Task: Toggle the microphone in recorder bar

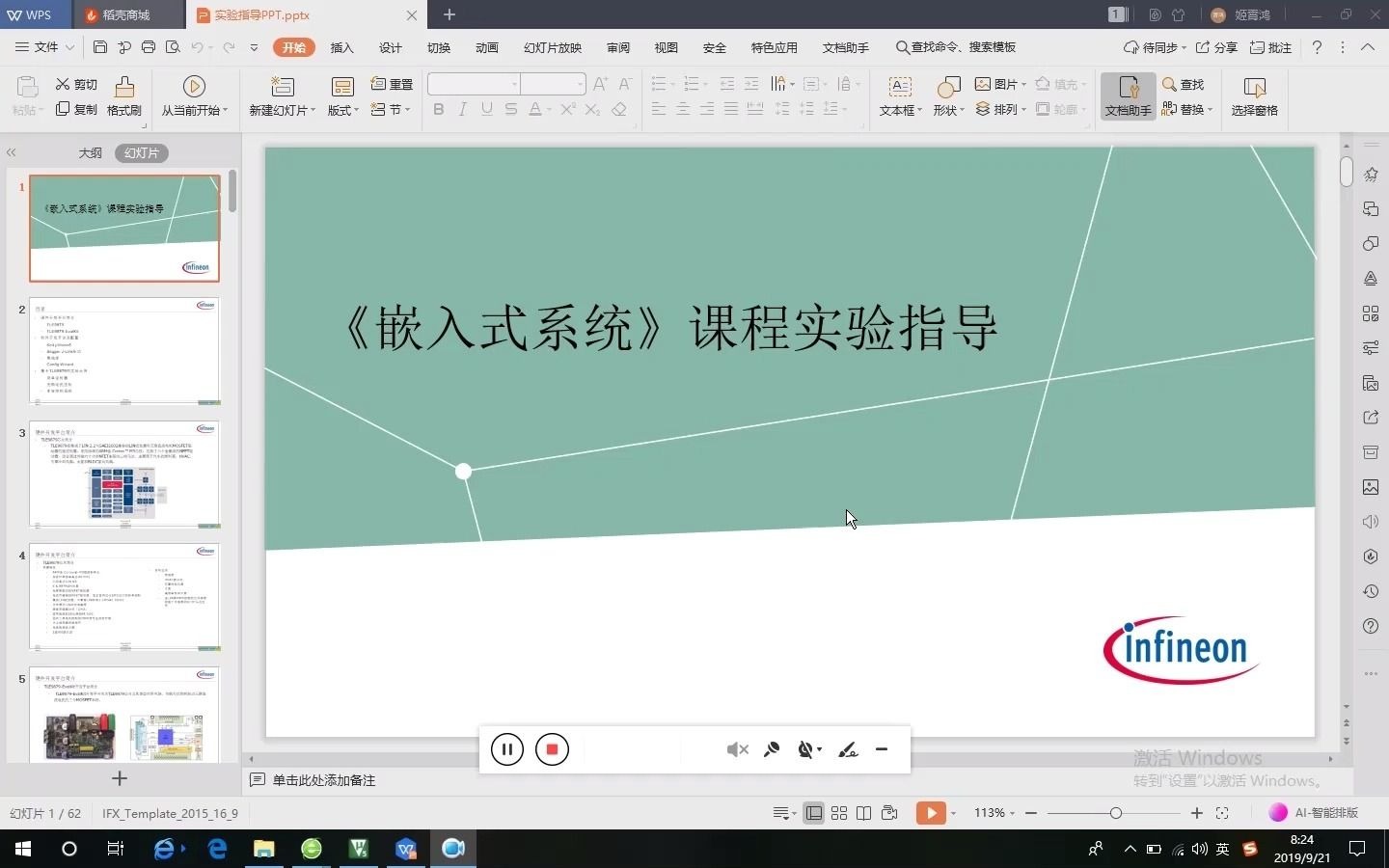Action: click(x=772, y=749)
